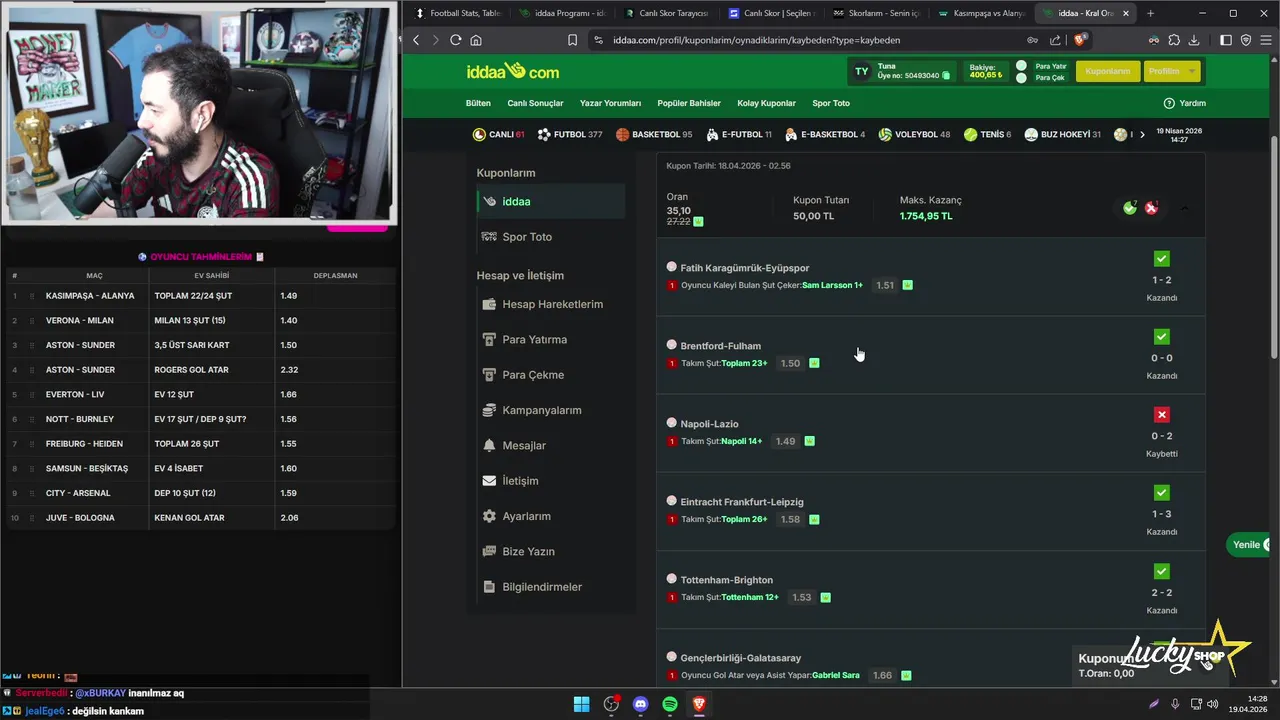Image resolution: width=1280 pixels, height=720 pixels.
Task: Open the Popüler Bahisler menu
Action: (x=689, y=103)
